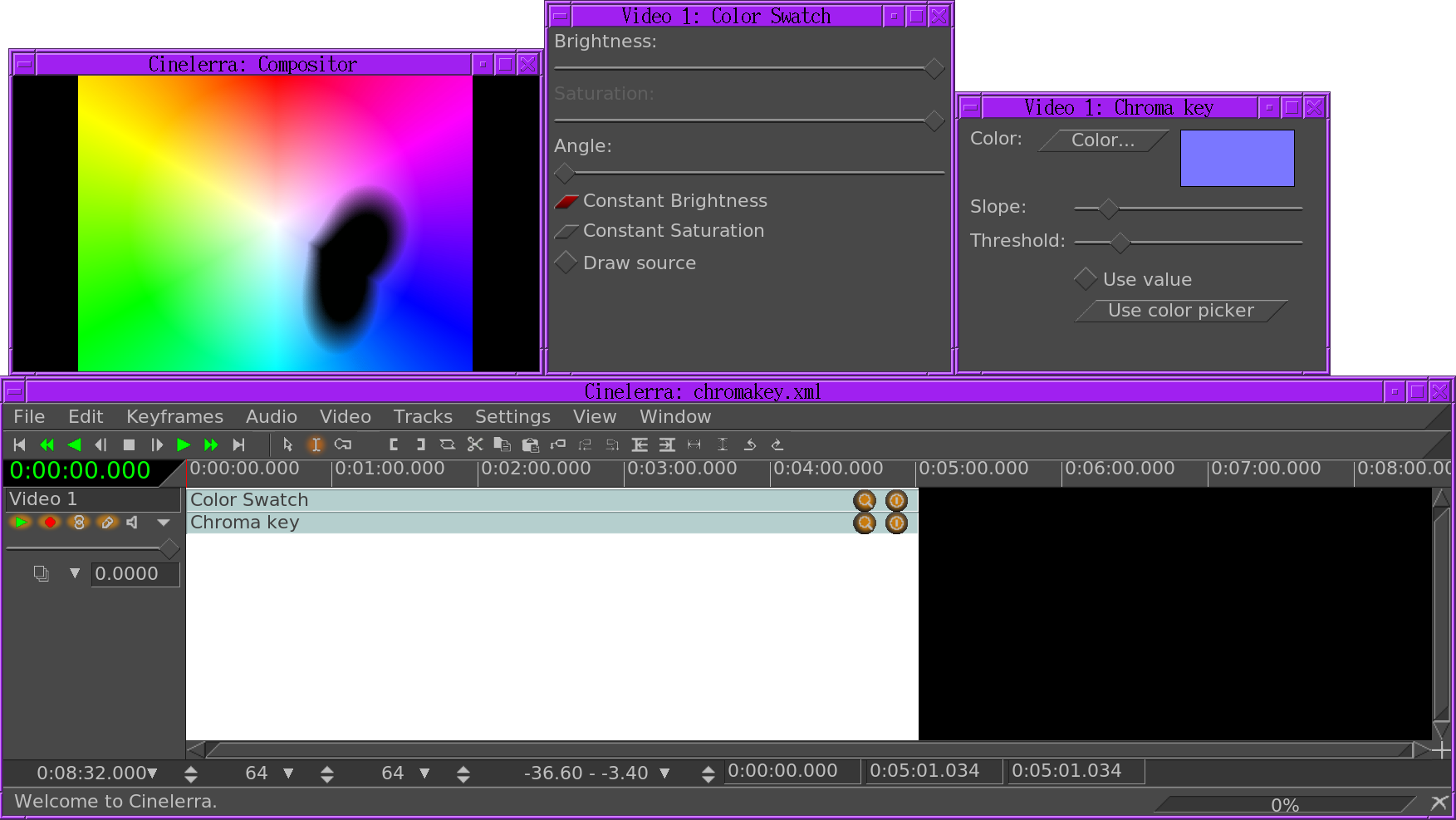Viewport: 1456px width, 820px height.
Task: Toggle Play track on Video 1
Action: tap(21, 523)
